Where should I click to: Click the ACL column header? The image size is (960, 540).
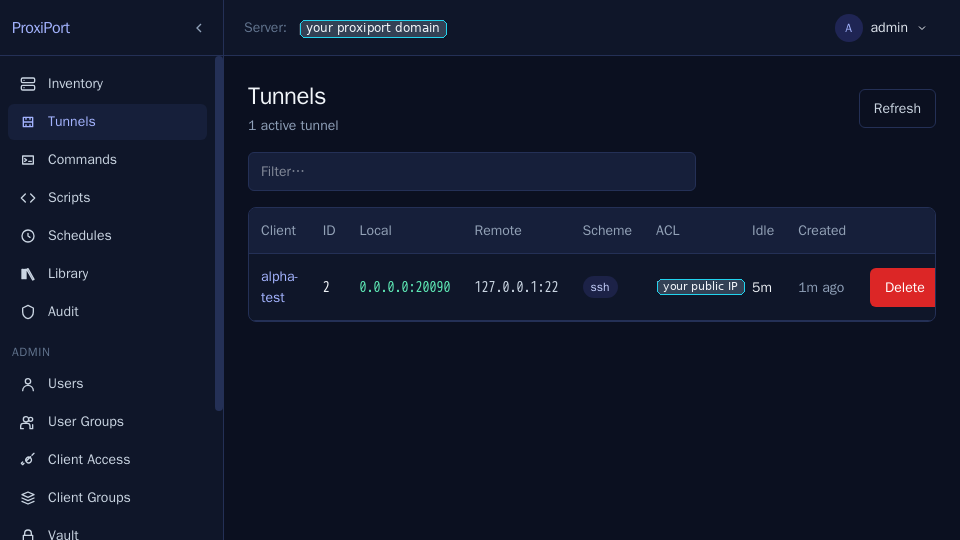tap(667, 231)
